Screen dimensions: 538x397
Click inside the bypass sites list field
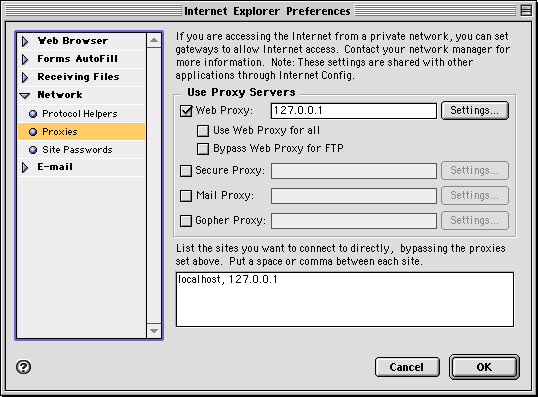345,300
